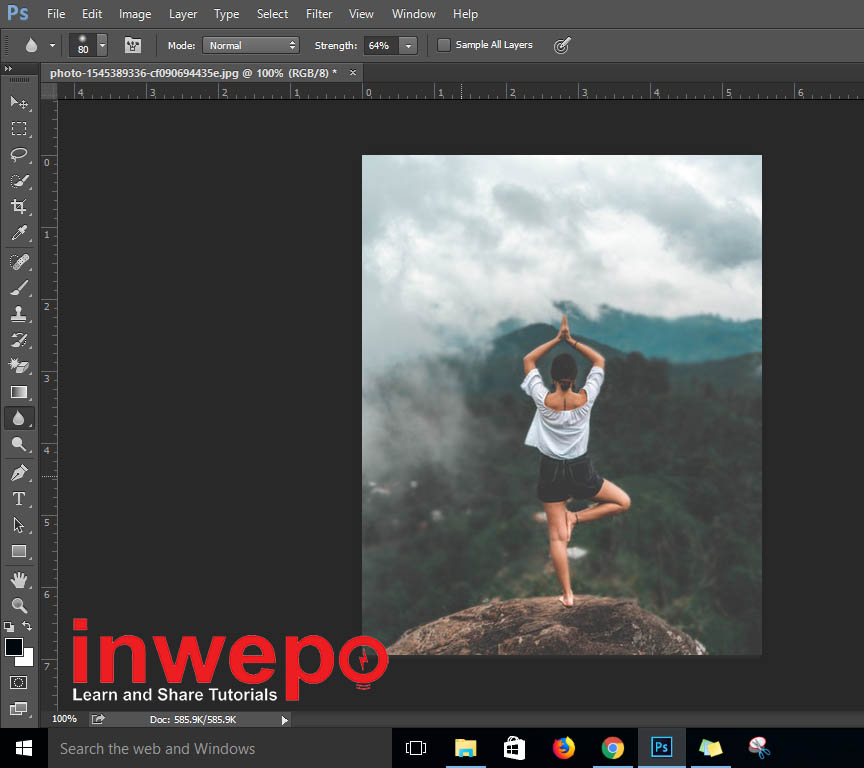Toggle Quick Mask mode
This screenshot has height=768, width=864.
pos(19,682)
